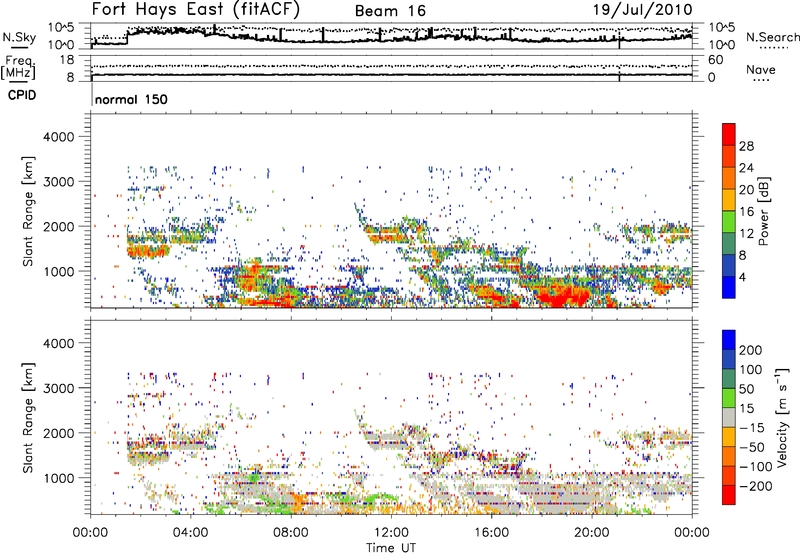This screenshot has width=800, height=554.
Task: Click the 'CPID' label
Action: coord(22,95)
